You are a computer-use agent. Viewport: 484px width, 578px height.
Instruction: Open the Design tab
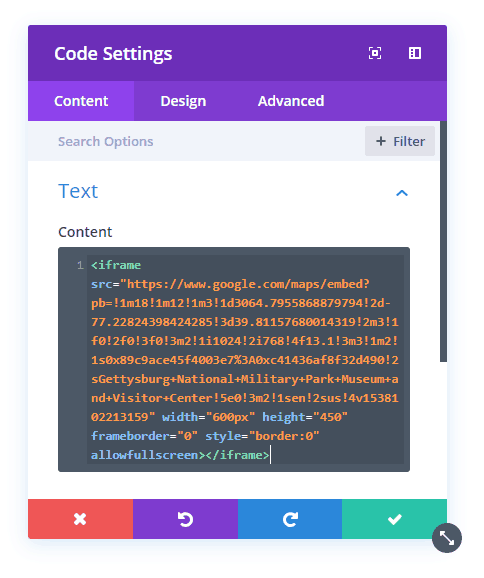[183, 101]
